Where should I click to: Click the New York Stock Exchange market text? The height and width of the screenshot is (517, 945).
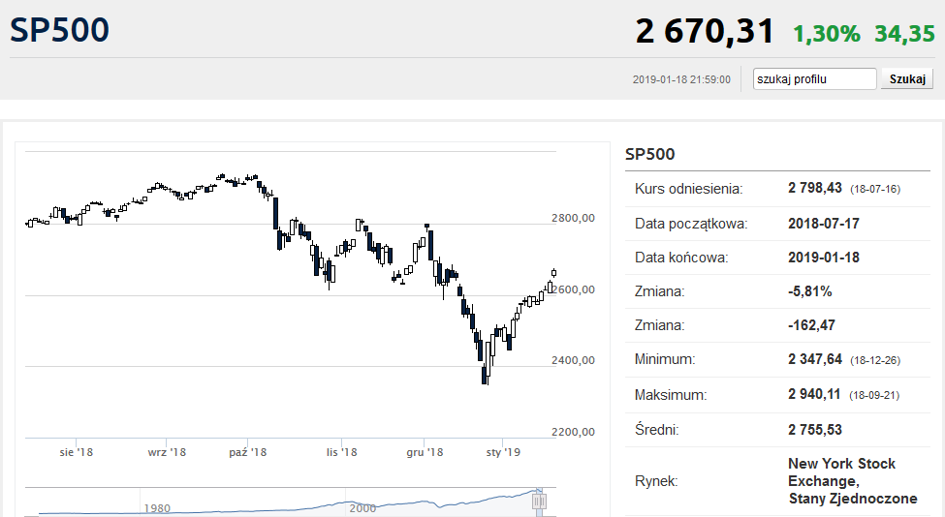click(852, 481)
